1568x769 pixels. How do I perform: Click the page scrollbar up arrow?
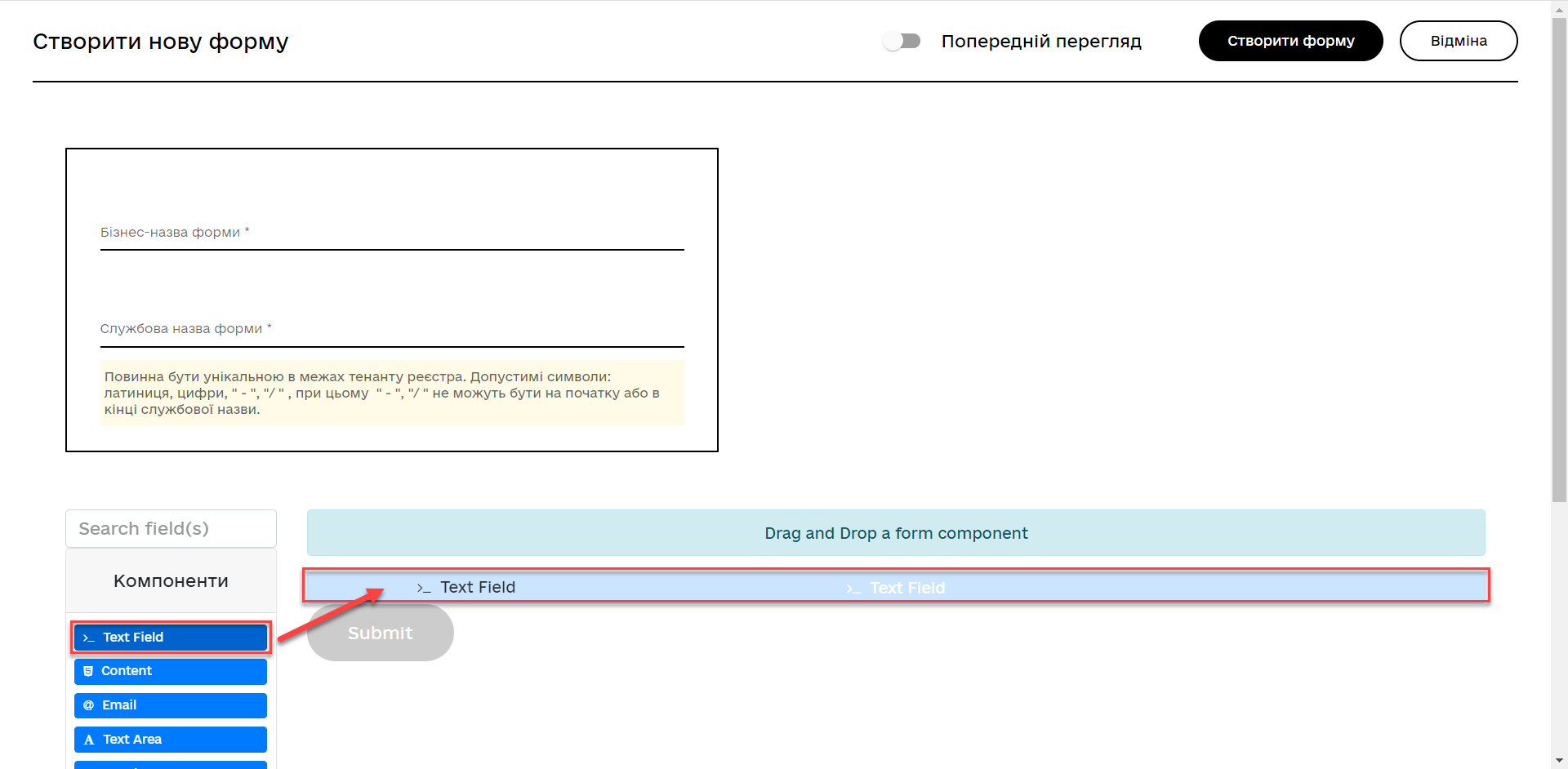pyautogui.click(x=1559, y=7)
